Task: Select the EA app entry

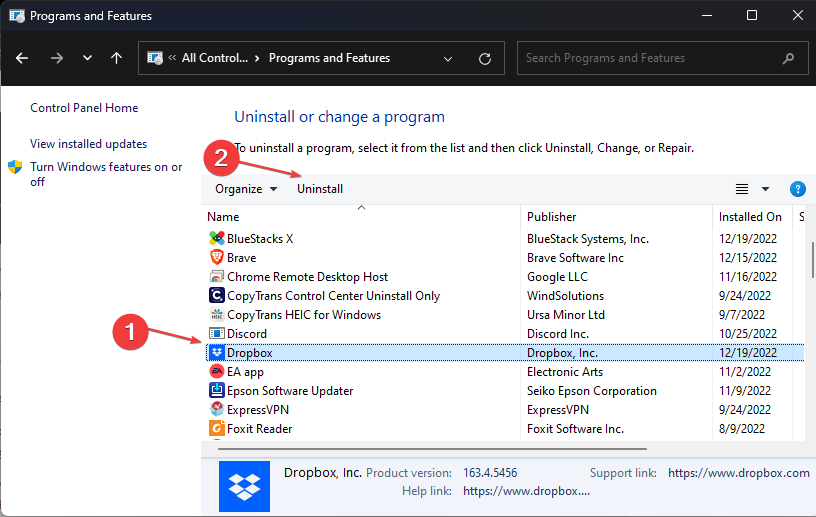Action: coord(245,372)
